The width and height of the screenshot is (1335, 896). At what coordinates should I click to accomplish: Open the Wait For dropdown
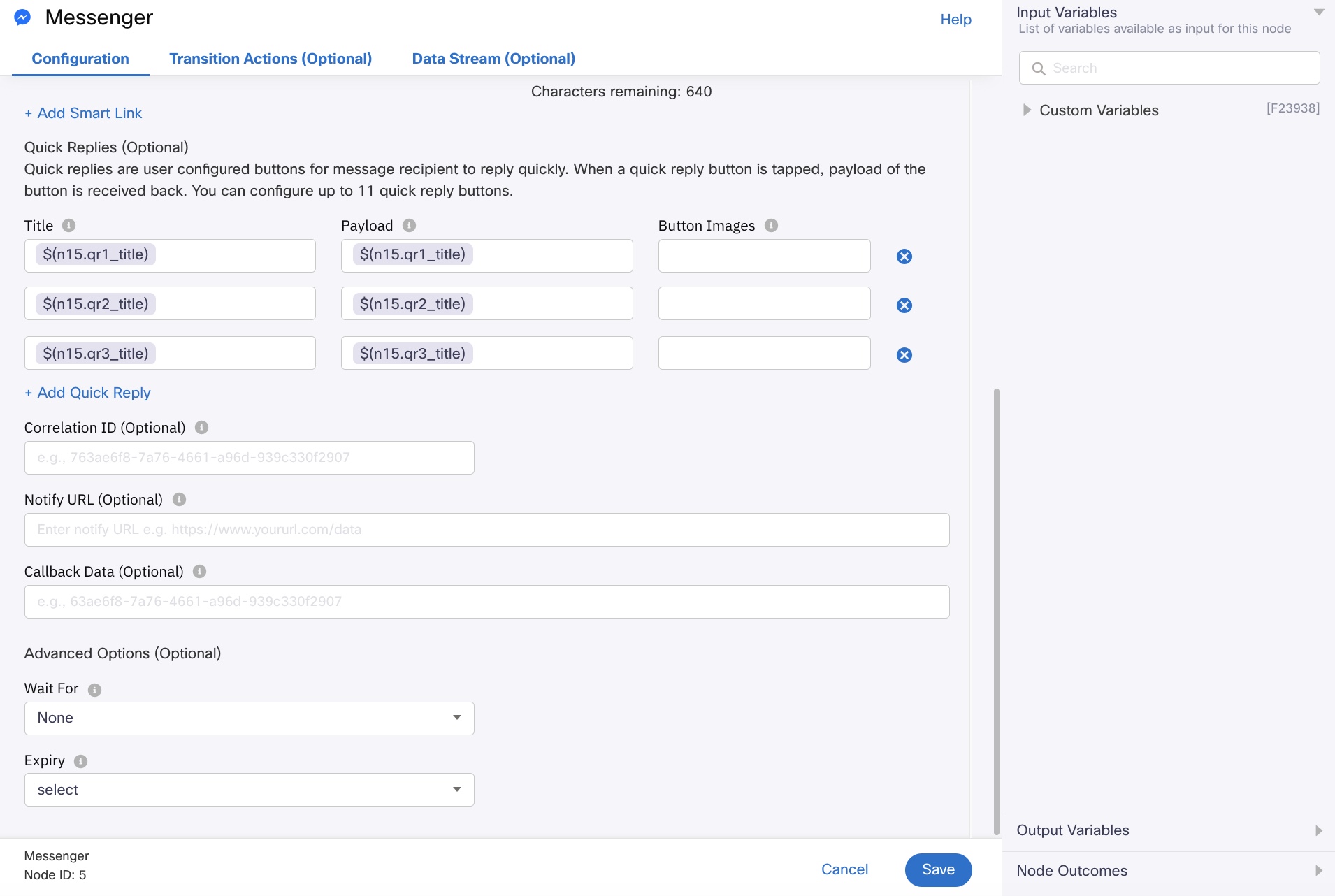point(249,718)
